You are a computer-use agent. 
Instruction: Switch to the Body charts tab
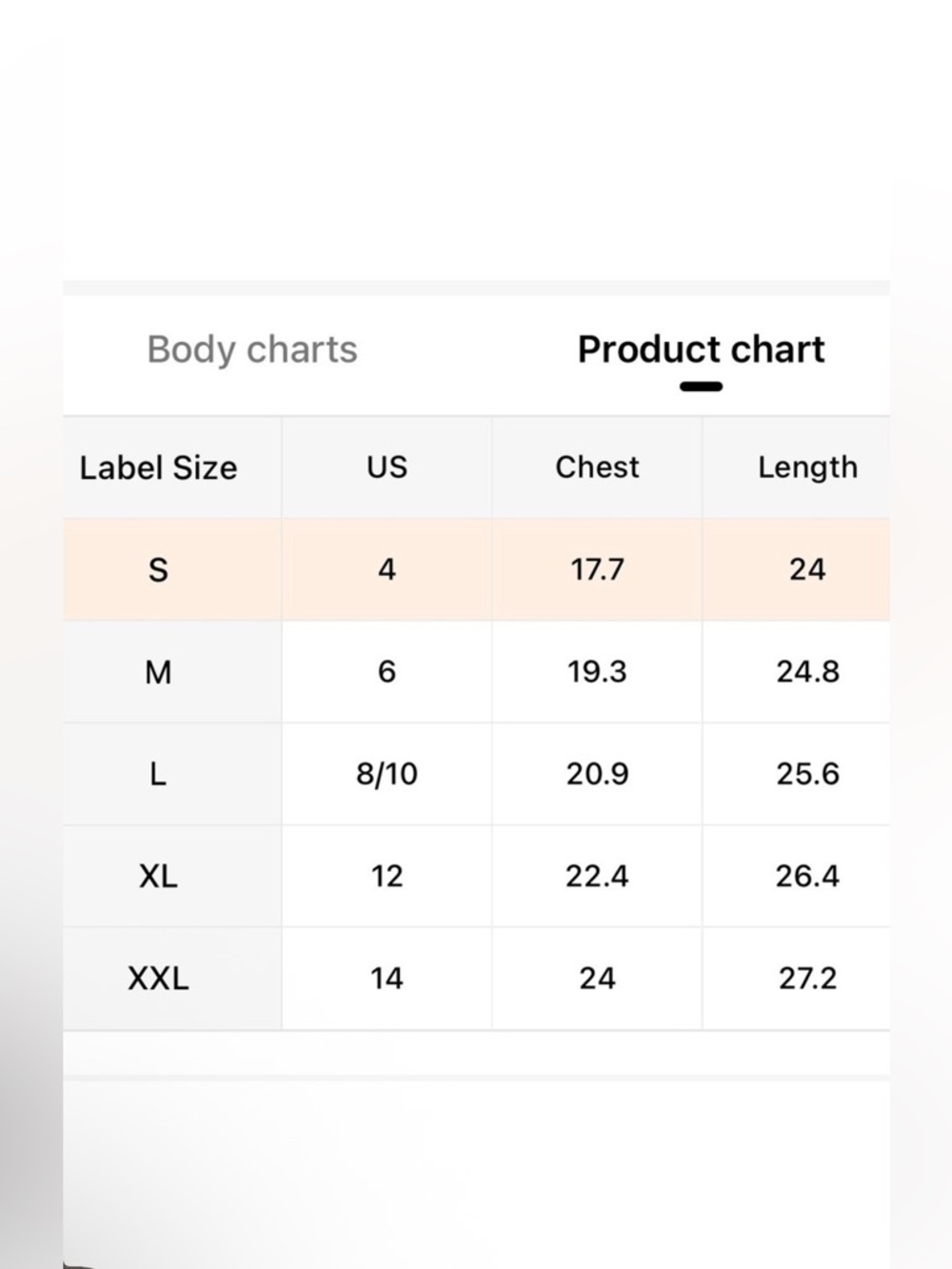[x=252, y=349]
